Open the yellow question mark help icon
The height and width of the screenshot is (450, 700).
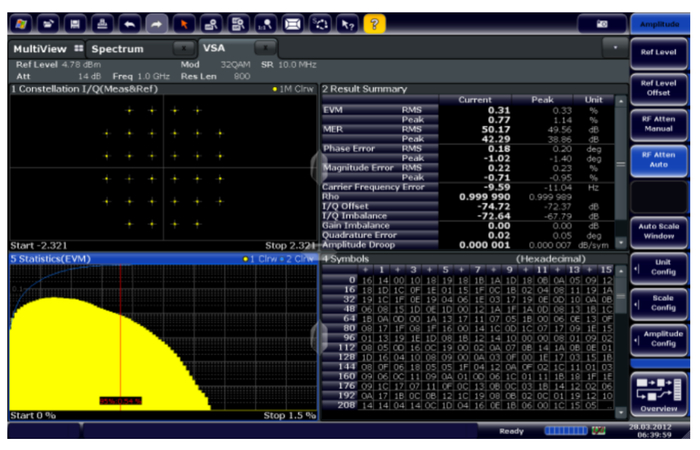pos(373,21)
